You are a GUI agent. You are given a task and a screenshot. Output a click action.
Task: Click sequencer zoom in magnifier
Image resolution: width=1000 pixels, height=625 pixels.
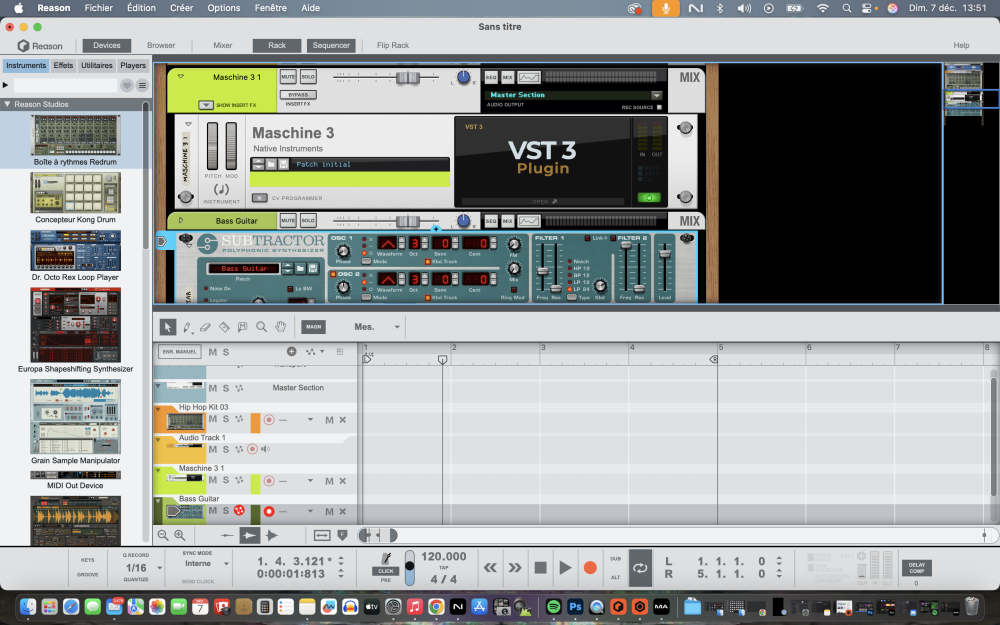[x=180, y=536]
